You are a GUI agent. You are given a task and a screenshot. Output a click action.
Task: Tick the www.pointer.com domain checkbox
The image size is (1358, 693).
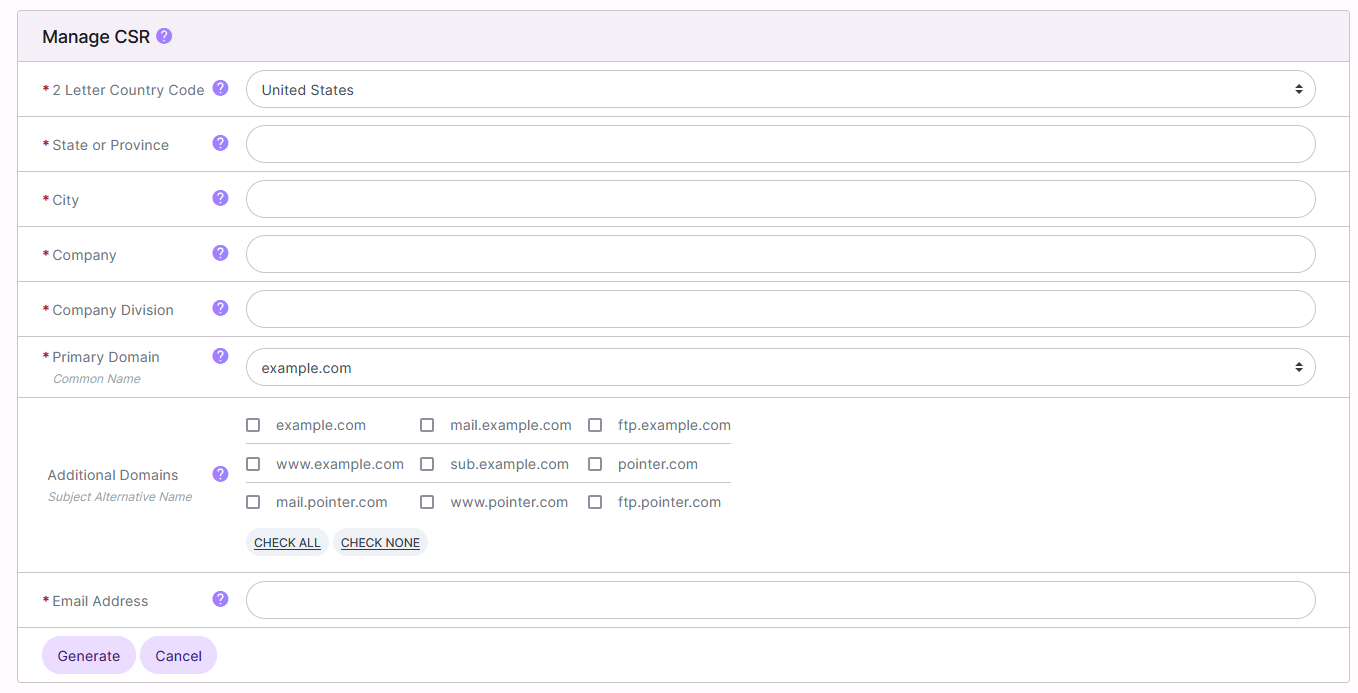427,501
